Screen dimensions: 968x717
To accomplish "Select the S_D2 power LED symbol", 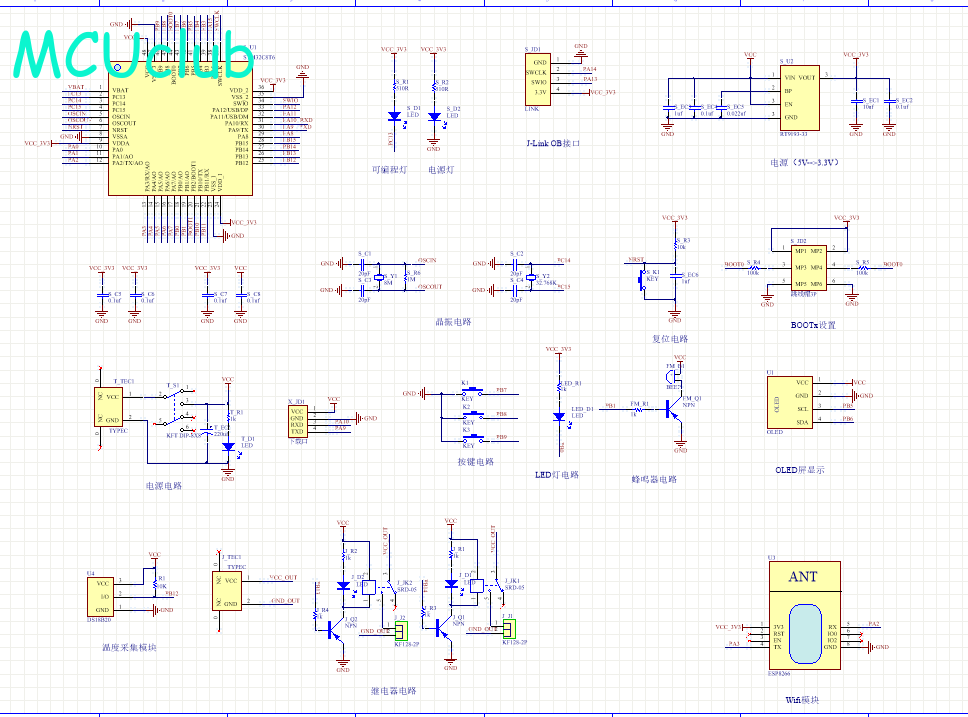I will [435, 116].
